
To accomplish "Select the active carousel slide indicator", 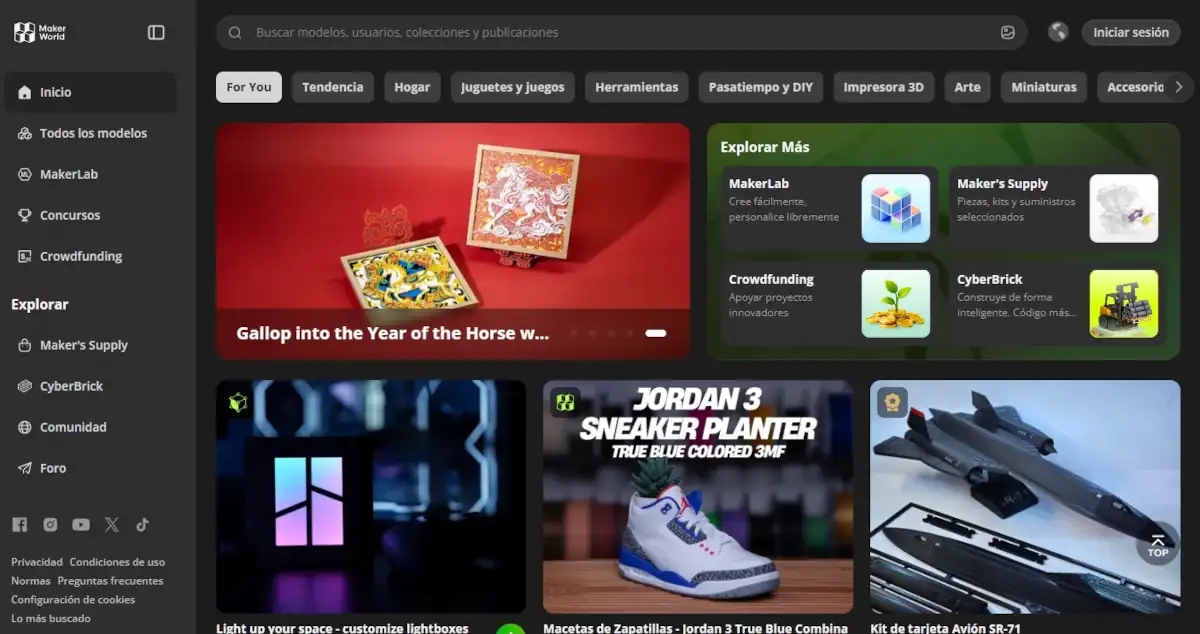I will [656, 333].
